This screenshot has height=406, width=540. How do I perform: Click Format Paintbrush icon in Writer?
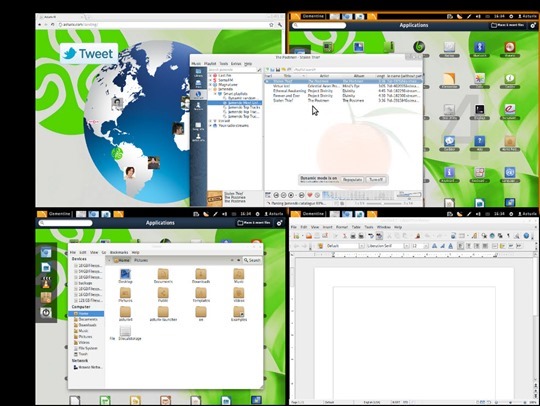[418, 236]
